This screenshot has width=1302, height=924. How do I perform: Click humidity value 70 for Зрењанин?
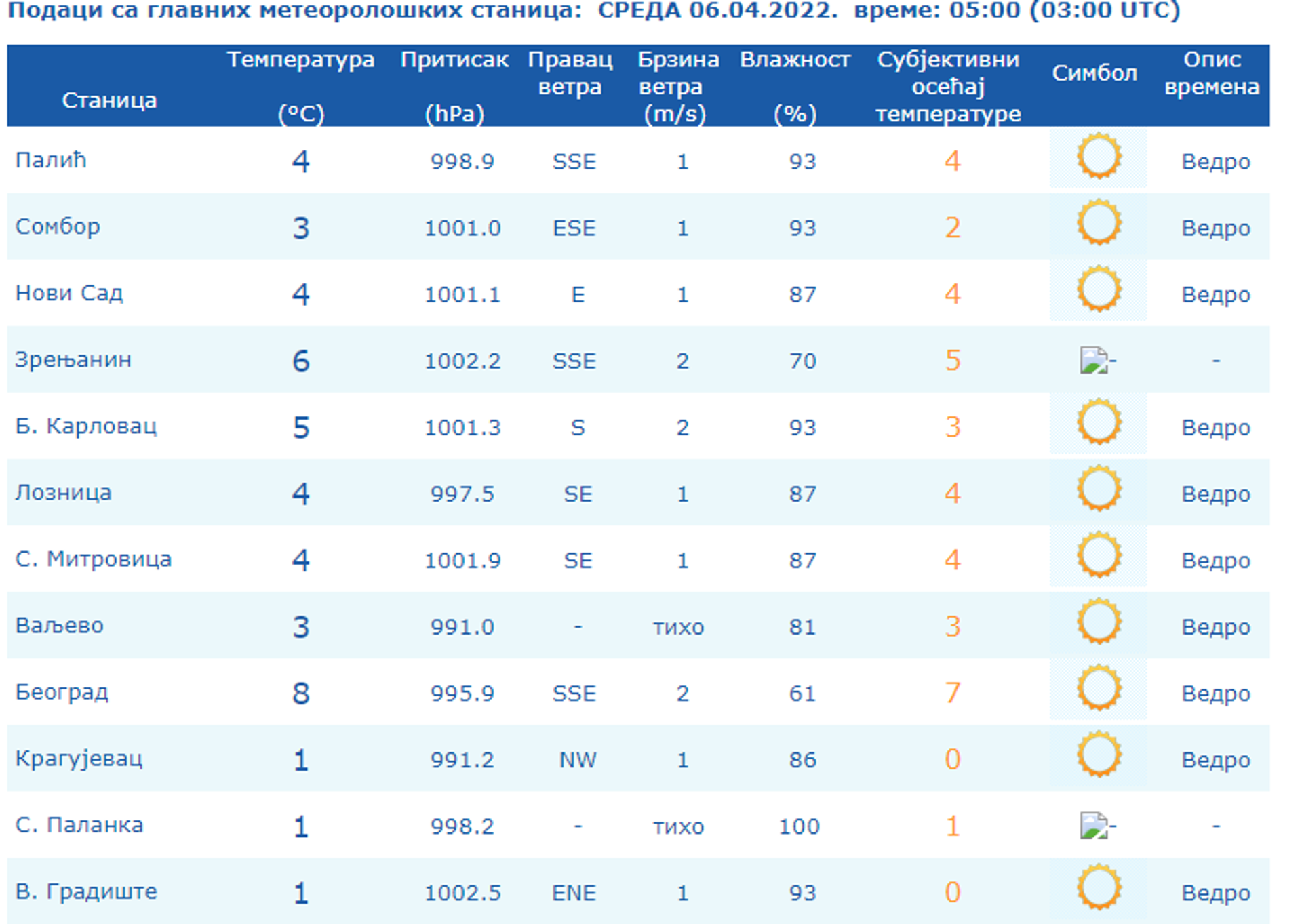(x=802, y=361)
